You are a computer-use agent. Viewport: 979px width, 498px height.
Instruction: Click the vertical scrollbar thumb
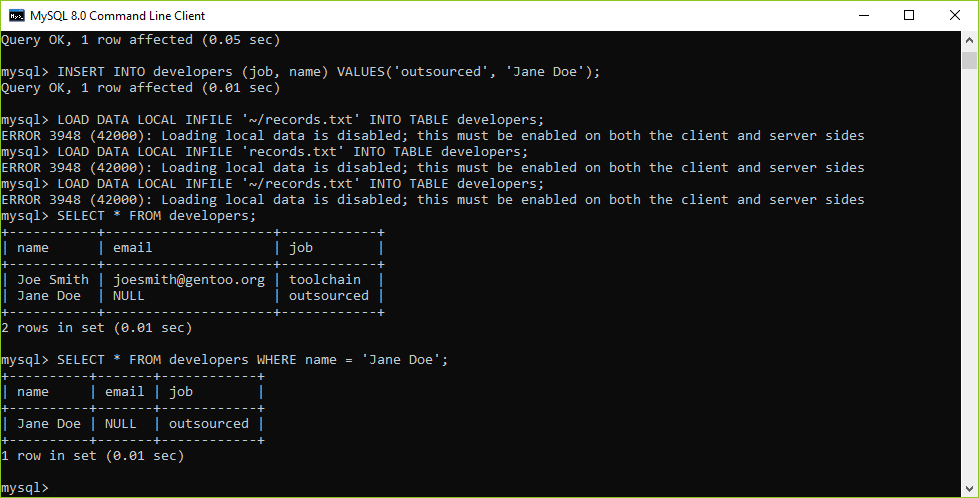tap(969, 60)
